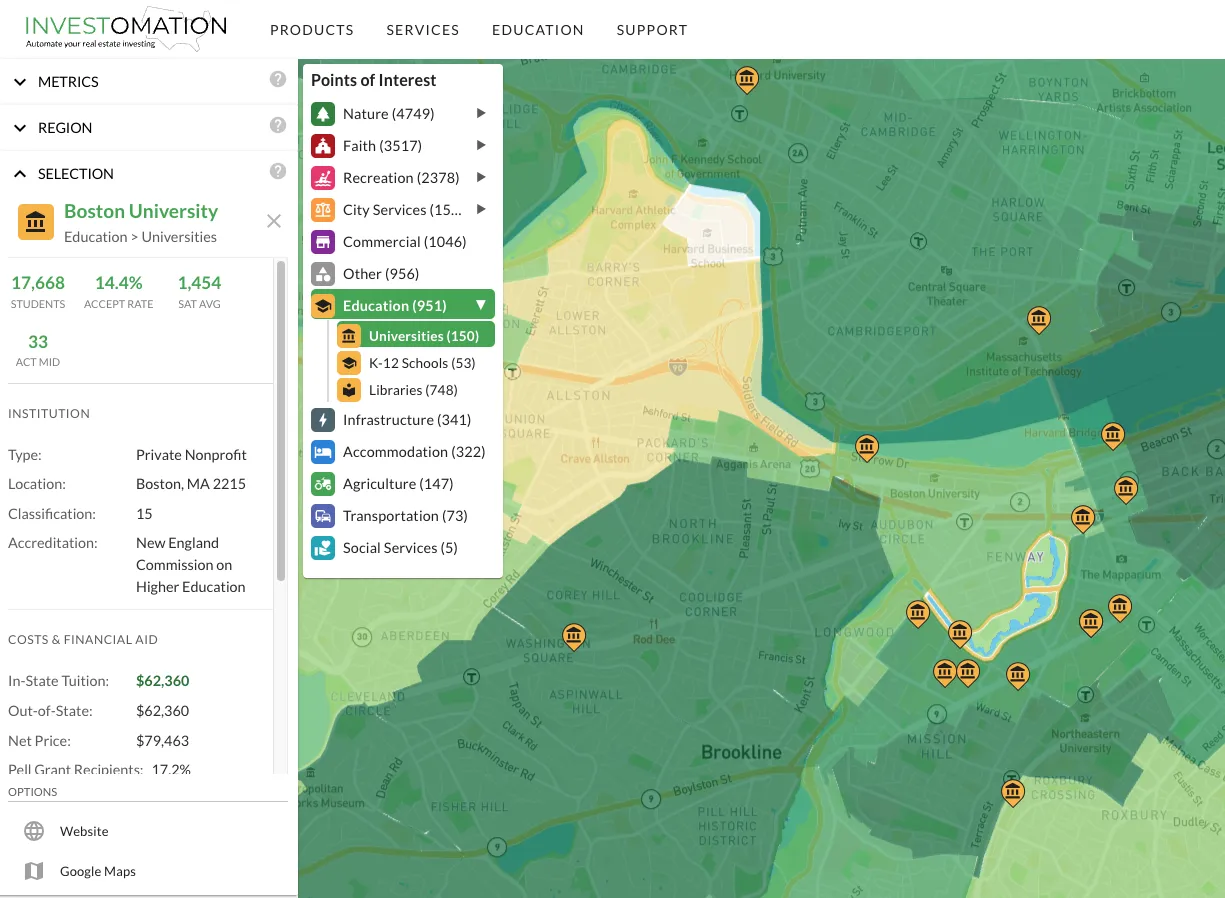This screenshot has height=898, width=1225.
Task: Click the Transportation bus icon
Action: click(x=322, y=516)
